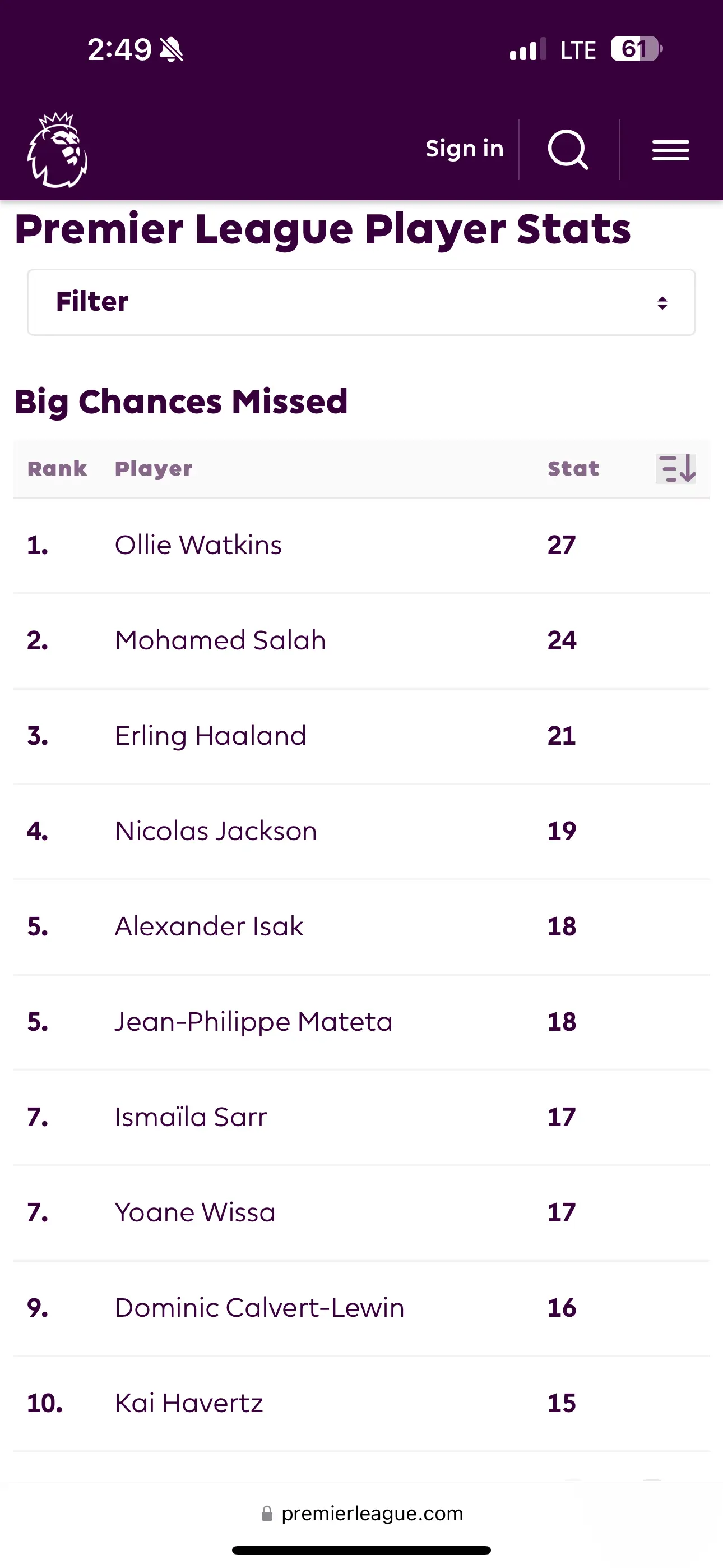Screen dimensions: 723x1568
Task: Click the Sign in link
Action: click(465, 149)
